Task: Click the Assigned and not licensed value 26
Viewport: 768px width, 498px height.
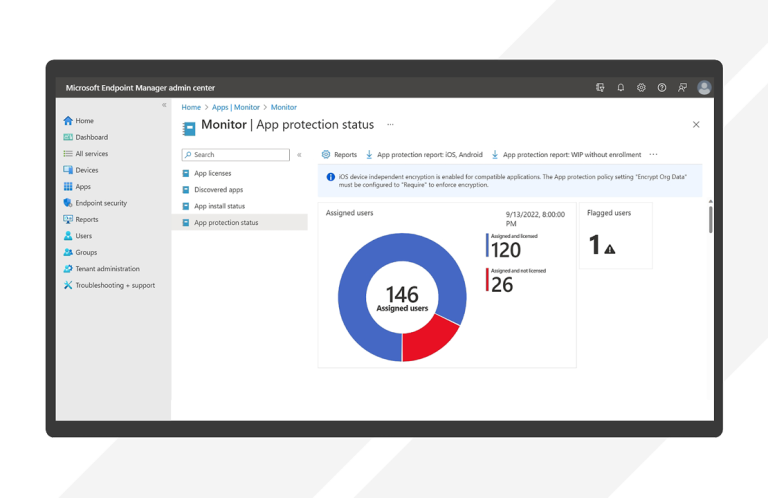Action: pos(502,285)
